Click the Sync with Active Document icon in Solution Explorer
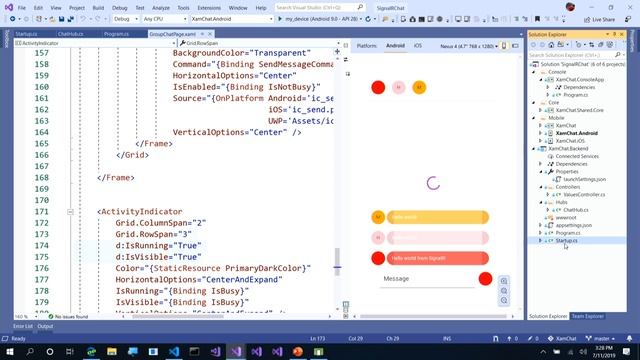The image size is (640, 360). [x=591, y=45]
